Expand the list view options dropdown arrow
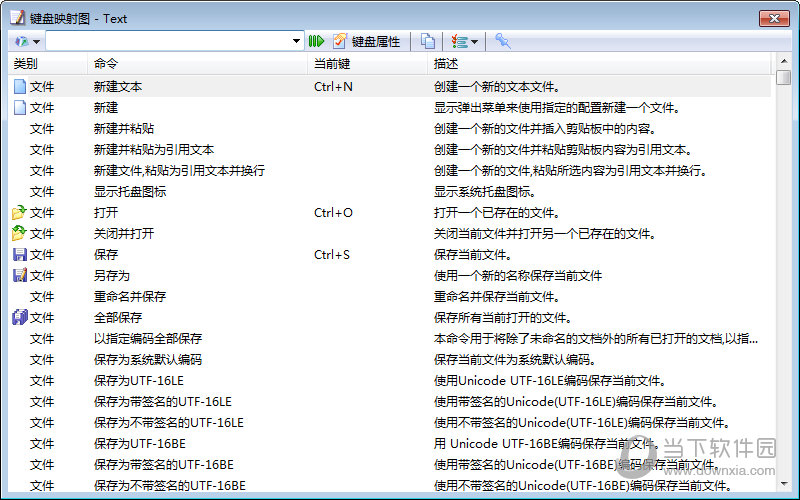This screenshot has height=500, width=800. point(474,42)
